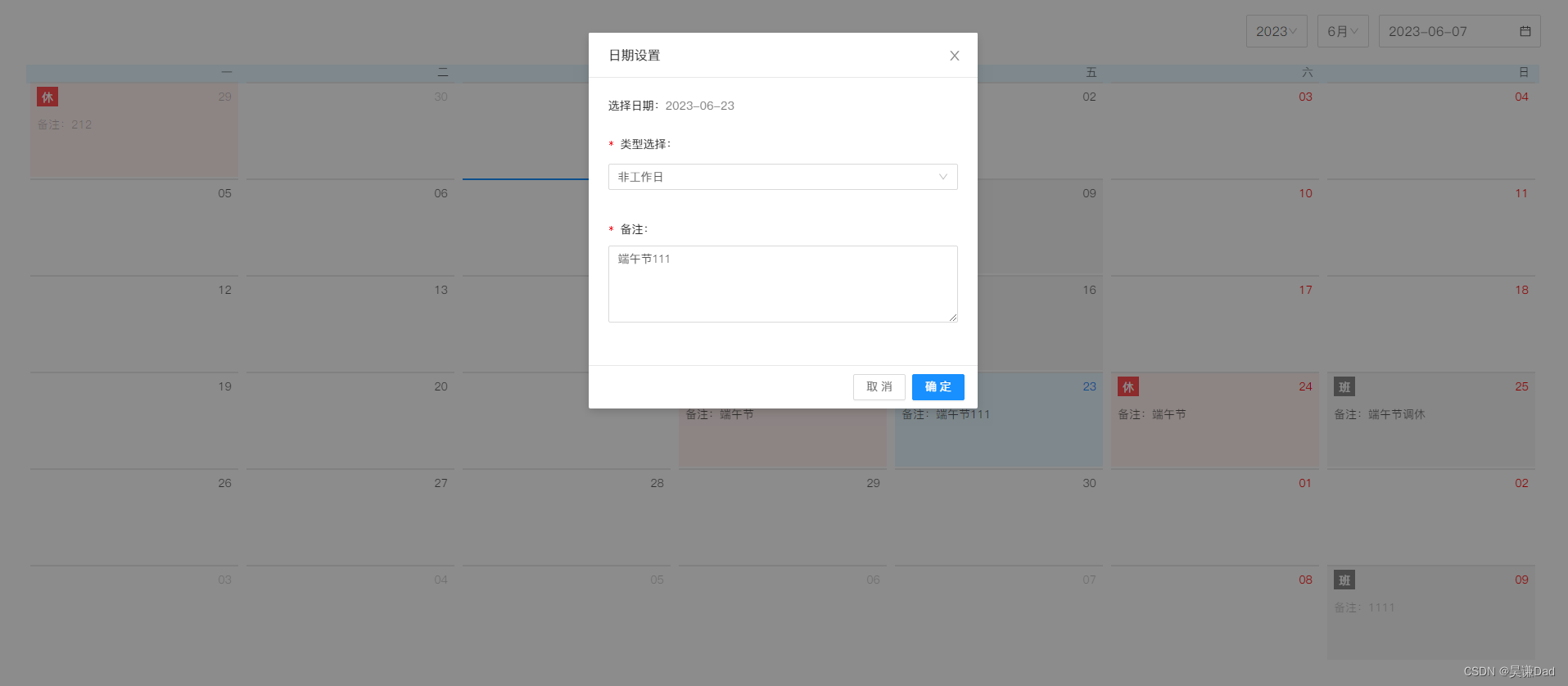Click the red 休 badge on day 29
Image resolution: width=1568 pixels, height=686 pixels.
47,97
